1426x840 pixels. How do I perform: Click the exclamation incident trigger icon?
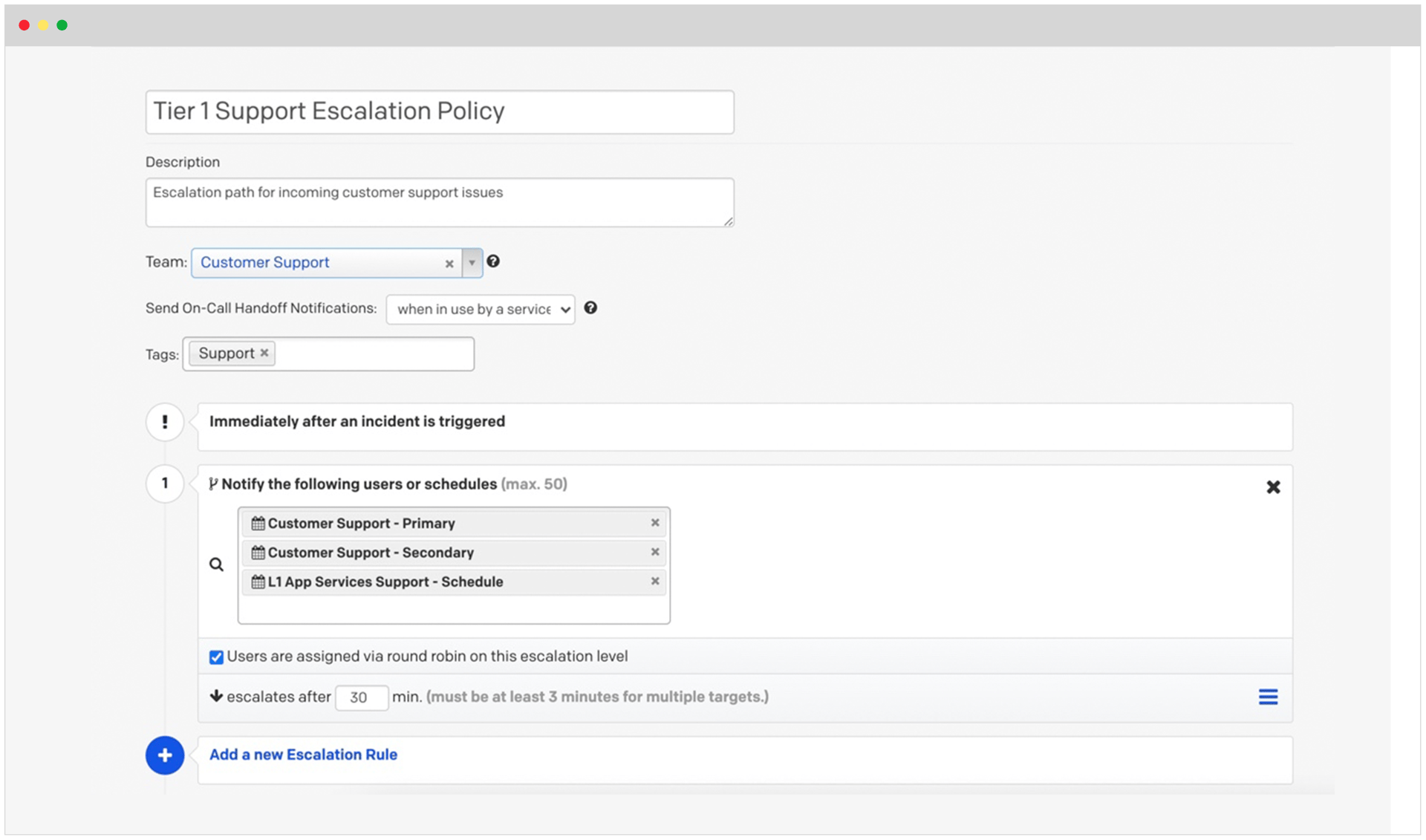point(165,422)
